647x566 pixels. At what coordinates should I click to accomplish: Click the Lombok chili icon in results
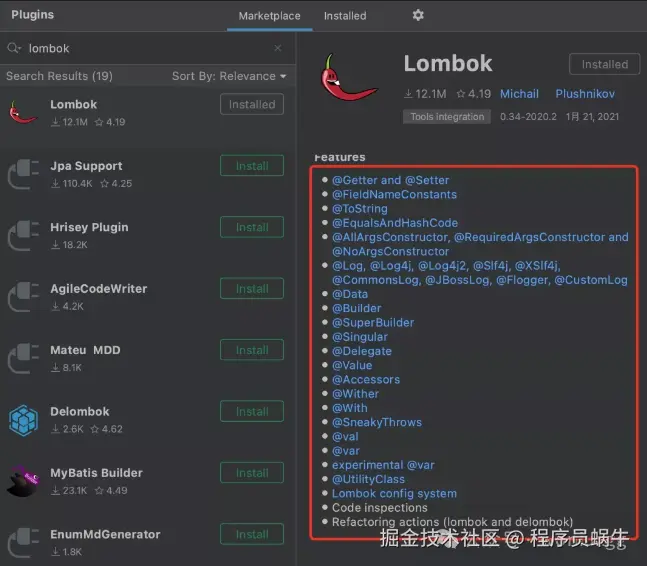click(x=23, y=112)
